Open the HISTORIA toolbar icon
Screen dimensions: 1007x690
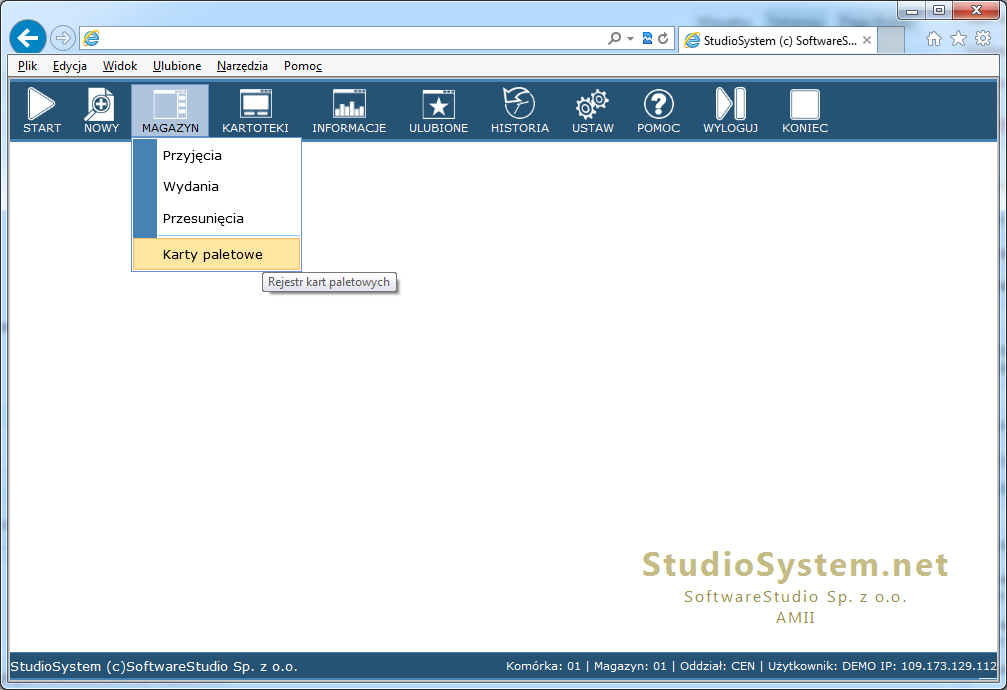519,110
